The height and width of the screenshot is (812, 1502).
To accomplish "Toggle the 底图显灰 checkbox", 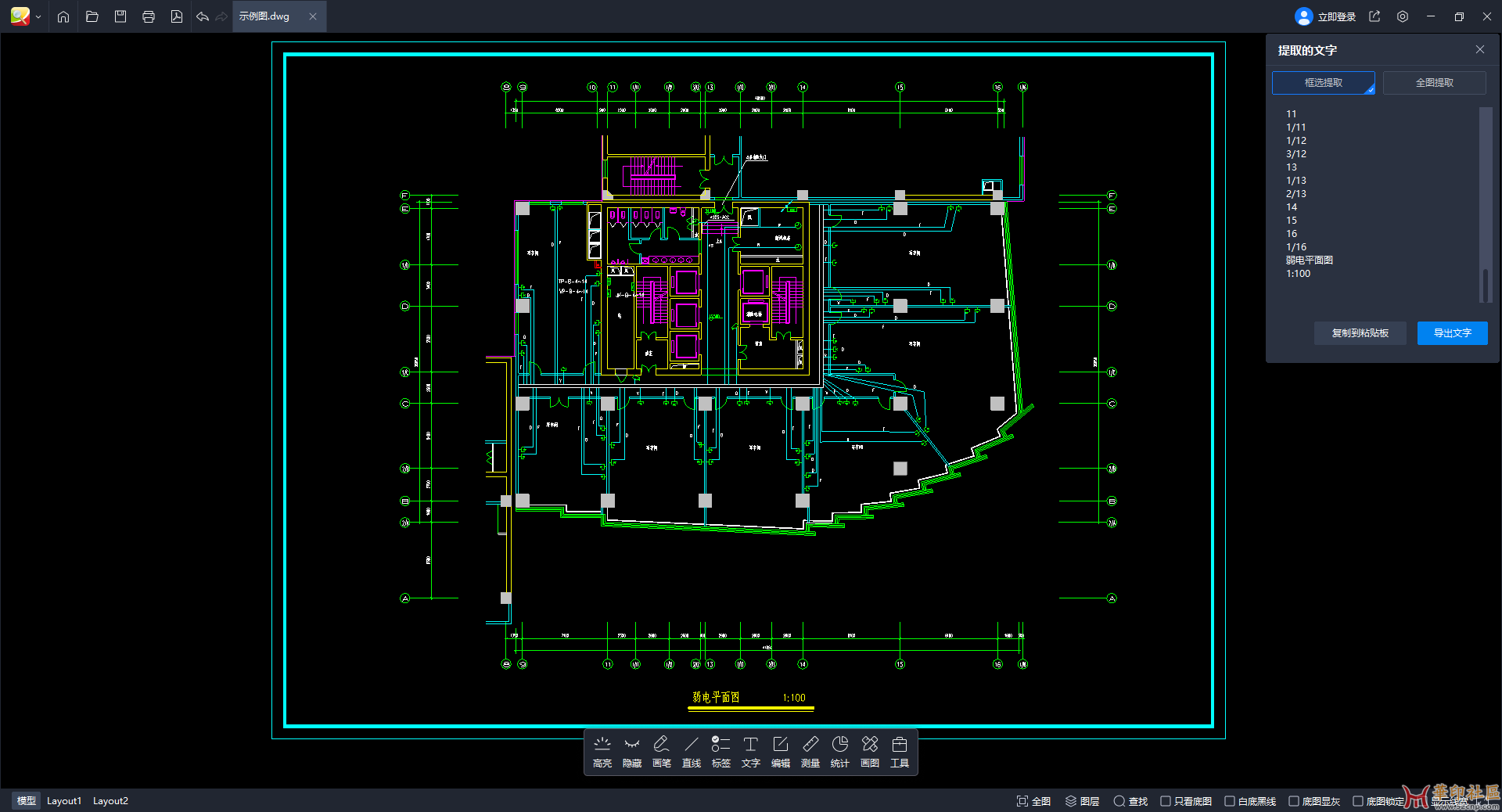I will (1292, 801).
